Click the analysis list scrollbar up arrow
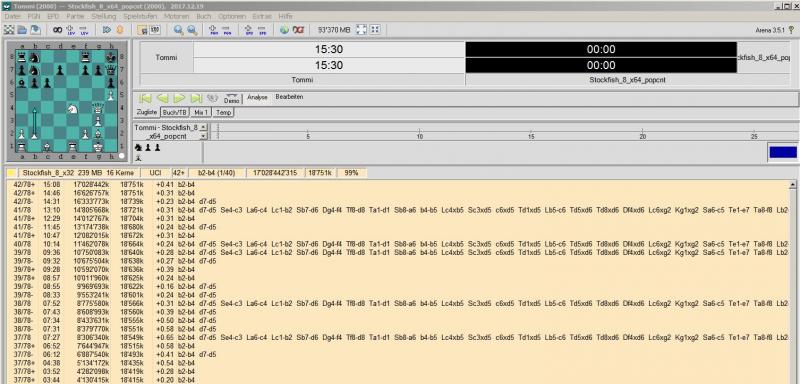 pyautogui.click(x=793, y=185)
